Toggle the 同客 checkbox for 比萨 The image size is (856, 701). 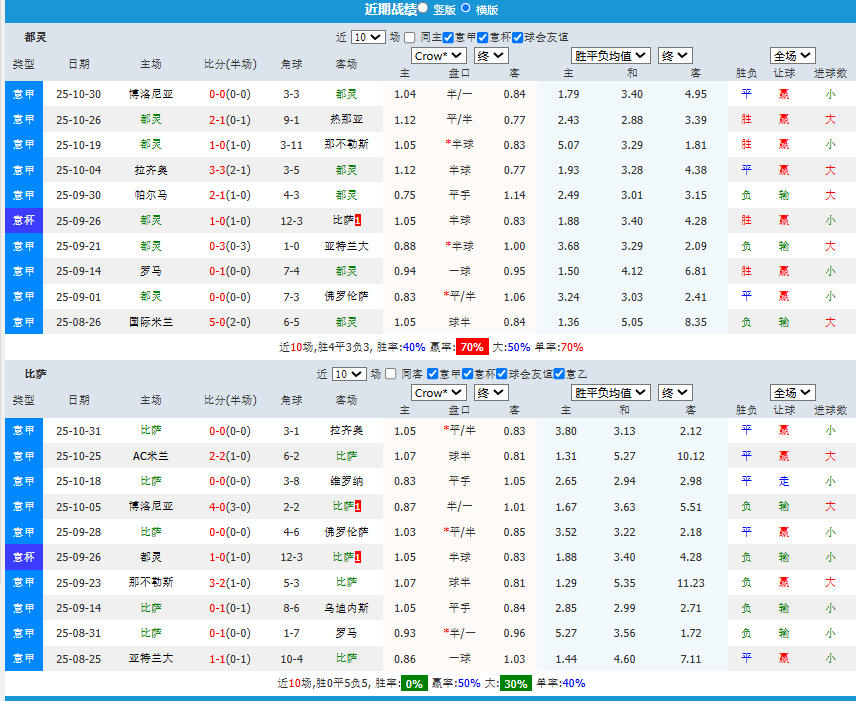click(391, 374)
